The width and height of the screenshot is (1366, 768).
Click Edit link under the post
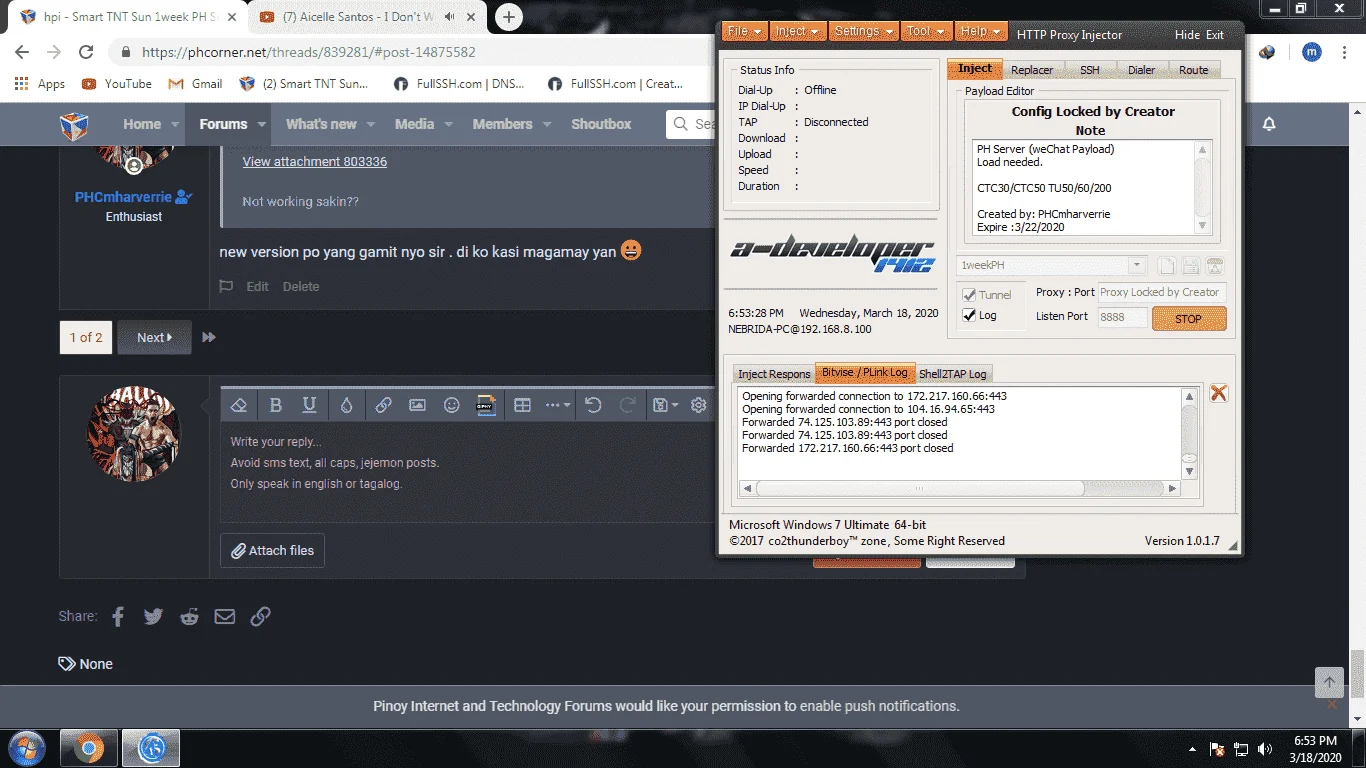coord(257,286)
